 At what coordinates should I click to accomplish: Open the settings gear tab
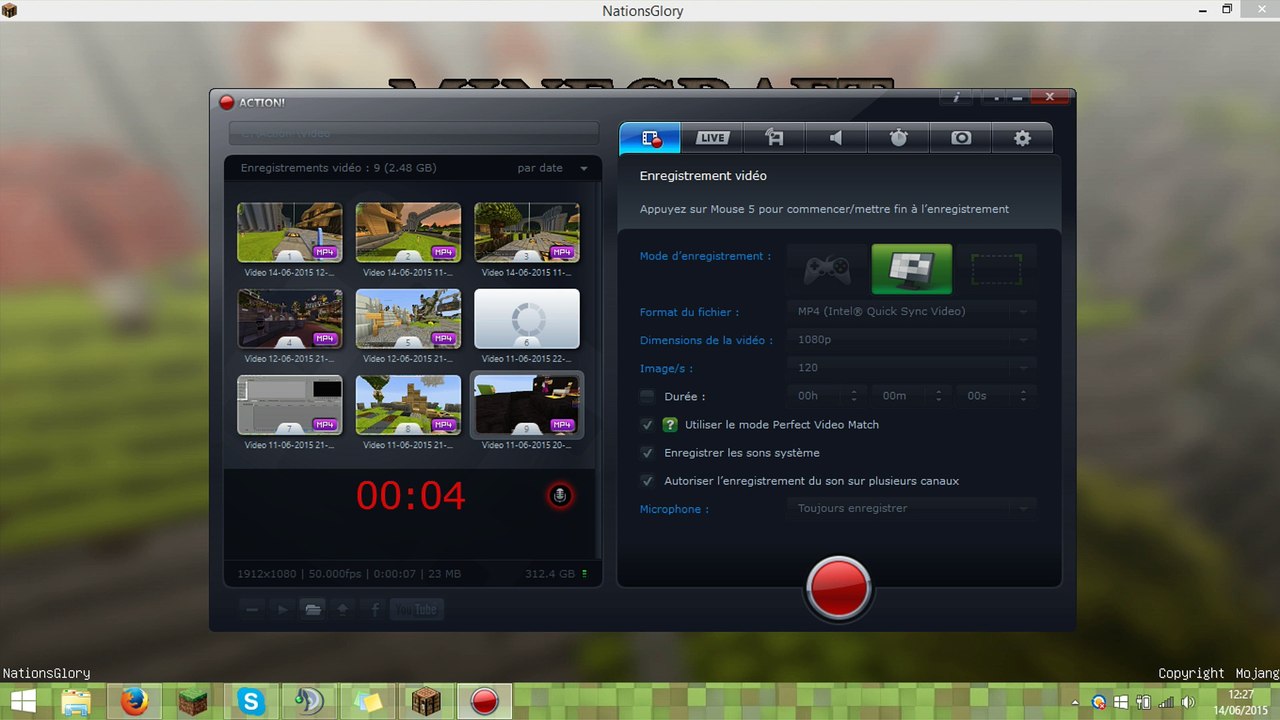tap(1022, 138)
